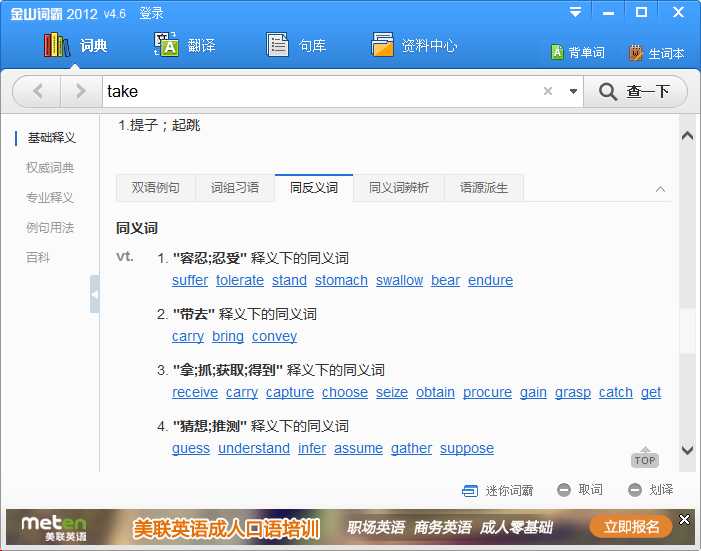
Task: Toggle the 取词 word capture option
Action: [x=580, y=490]
